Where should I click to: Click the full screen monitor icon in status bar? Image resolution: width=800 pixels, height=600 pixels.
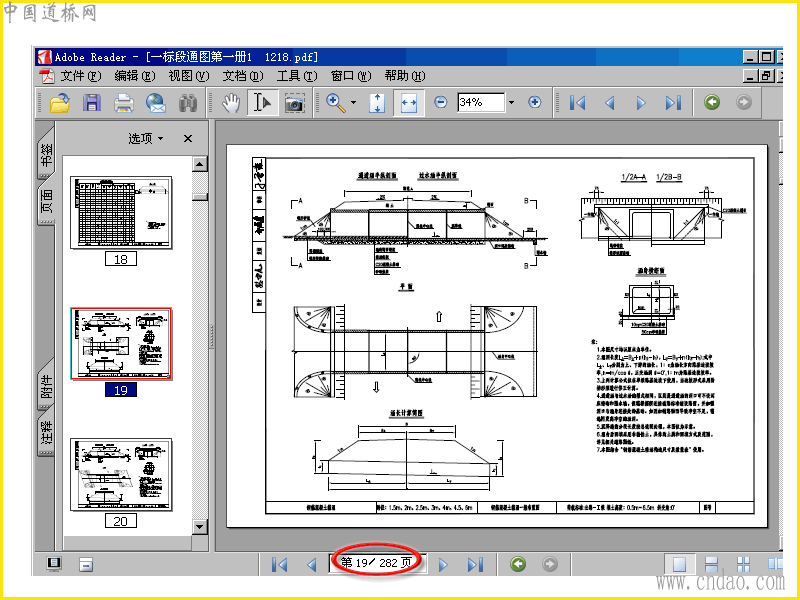(54, 564)
